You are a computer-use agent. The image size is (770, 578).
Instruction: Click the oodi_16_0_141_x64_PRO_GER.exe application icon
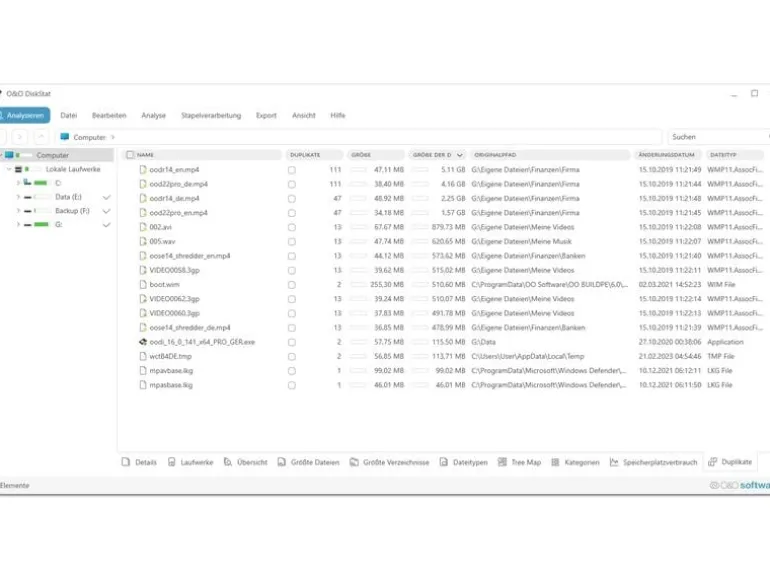coord(143,342)
